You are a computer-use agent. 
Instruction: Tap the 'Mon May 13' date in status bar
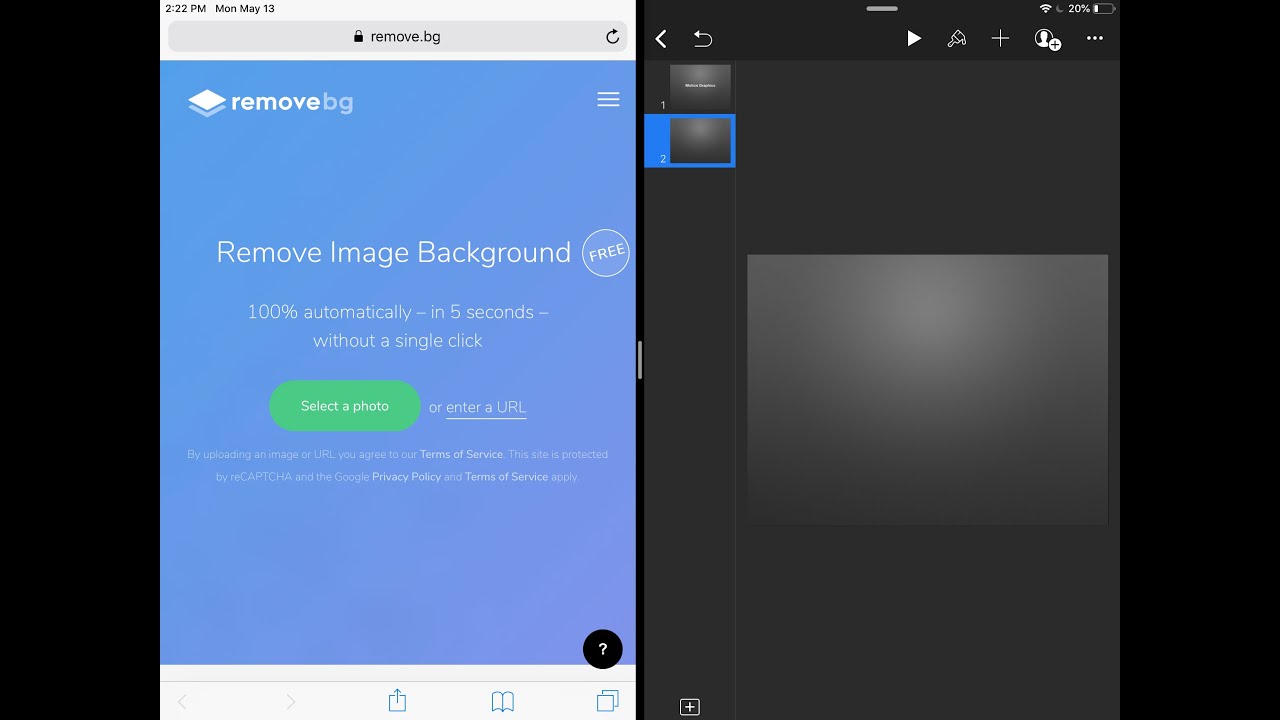245,8
